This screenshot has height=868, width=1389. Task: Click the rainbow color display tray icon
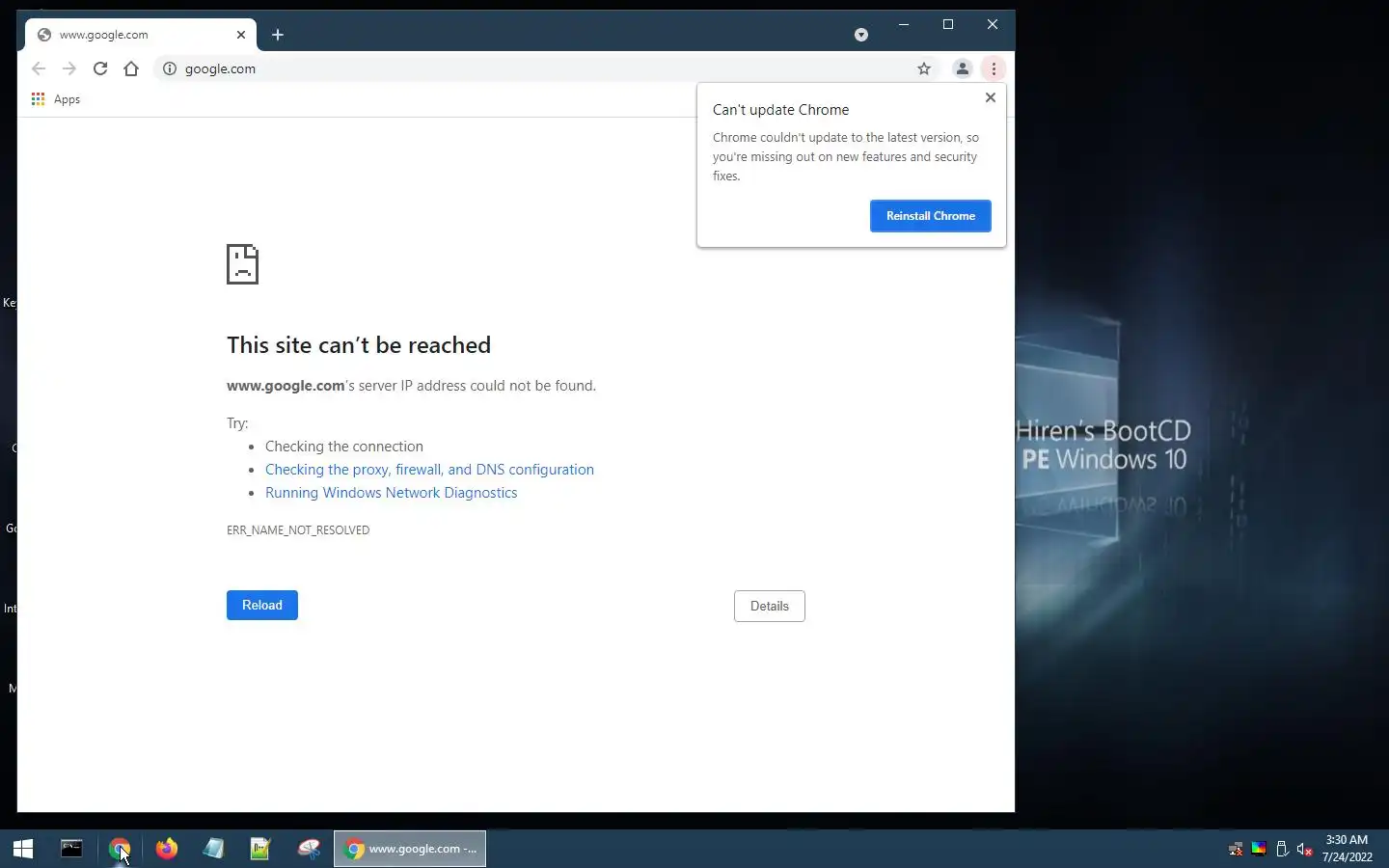[x=1259, y=850]
